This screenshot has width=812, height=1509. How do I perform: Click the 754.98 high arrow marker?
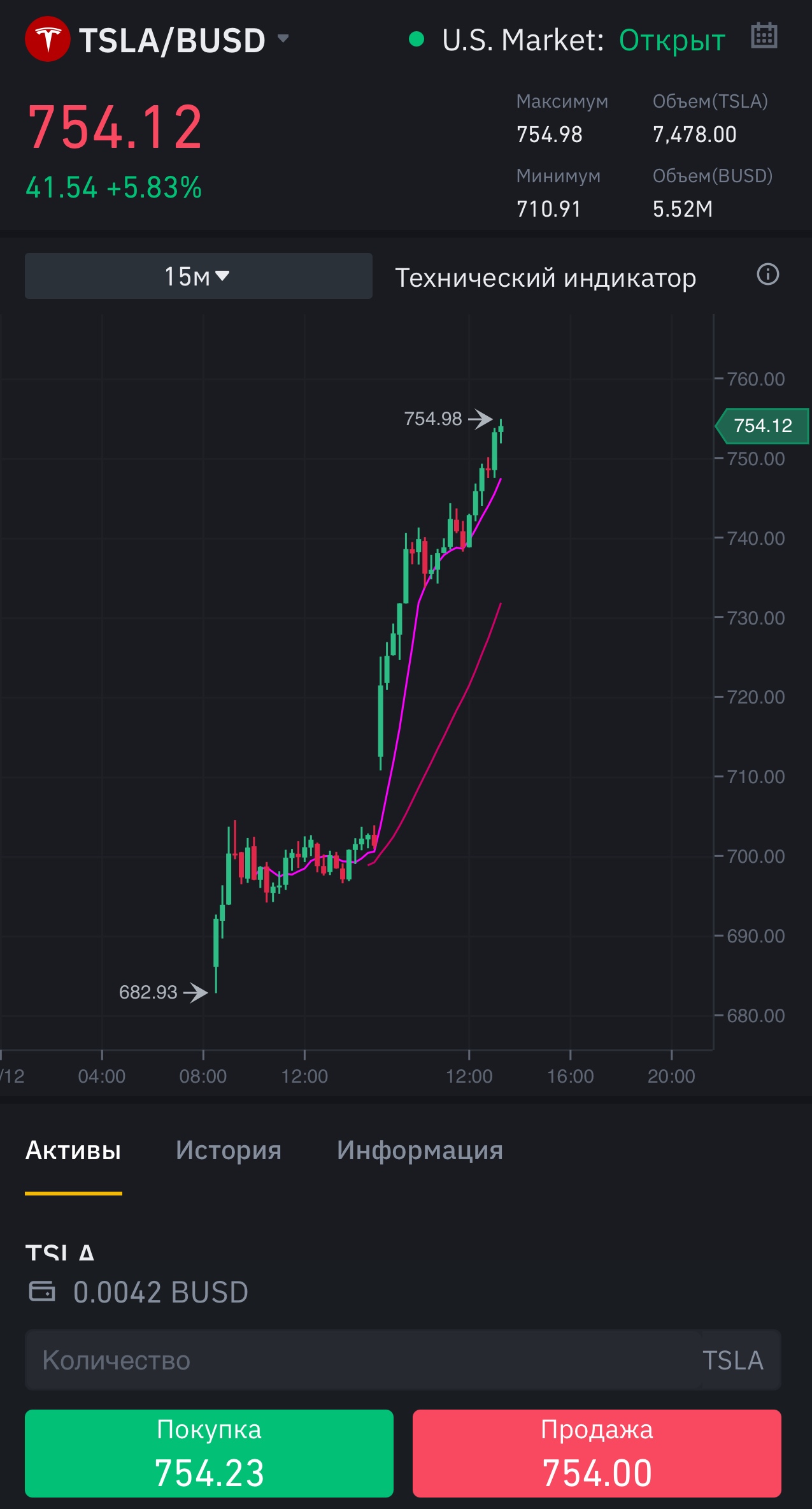[x=480, y=419]
